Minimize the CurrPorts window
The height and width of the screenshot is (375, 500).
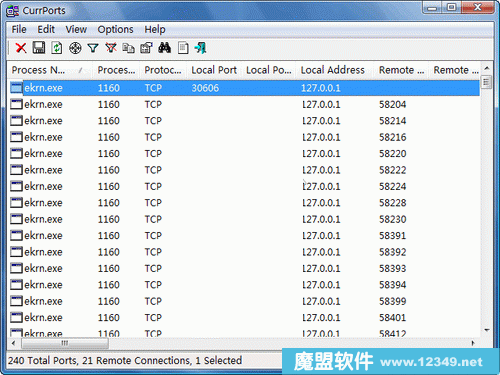coord(432,8)
